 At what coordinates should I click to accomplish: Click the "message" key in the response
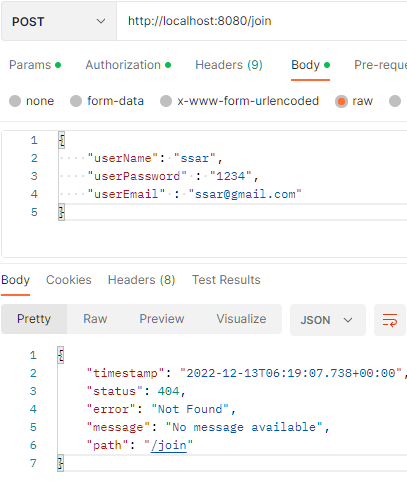coord(118,427)
